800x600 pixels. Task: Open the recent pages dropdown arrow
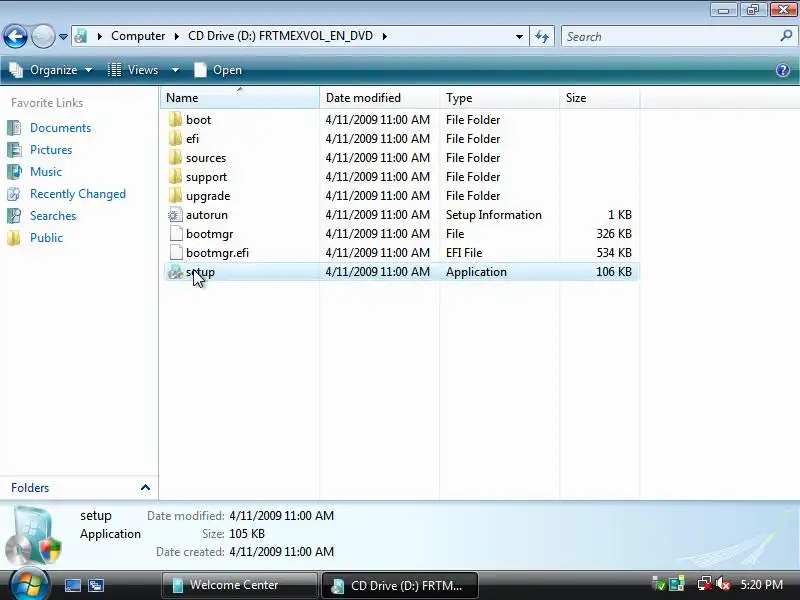coord(63,37)
